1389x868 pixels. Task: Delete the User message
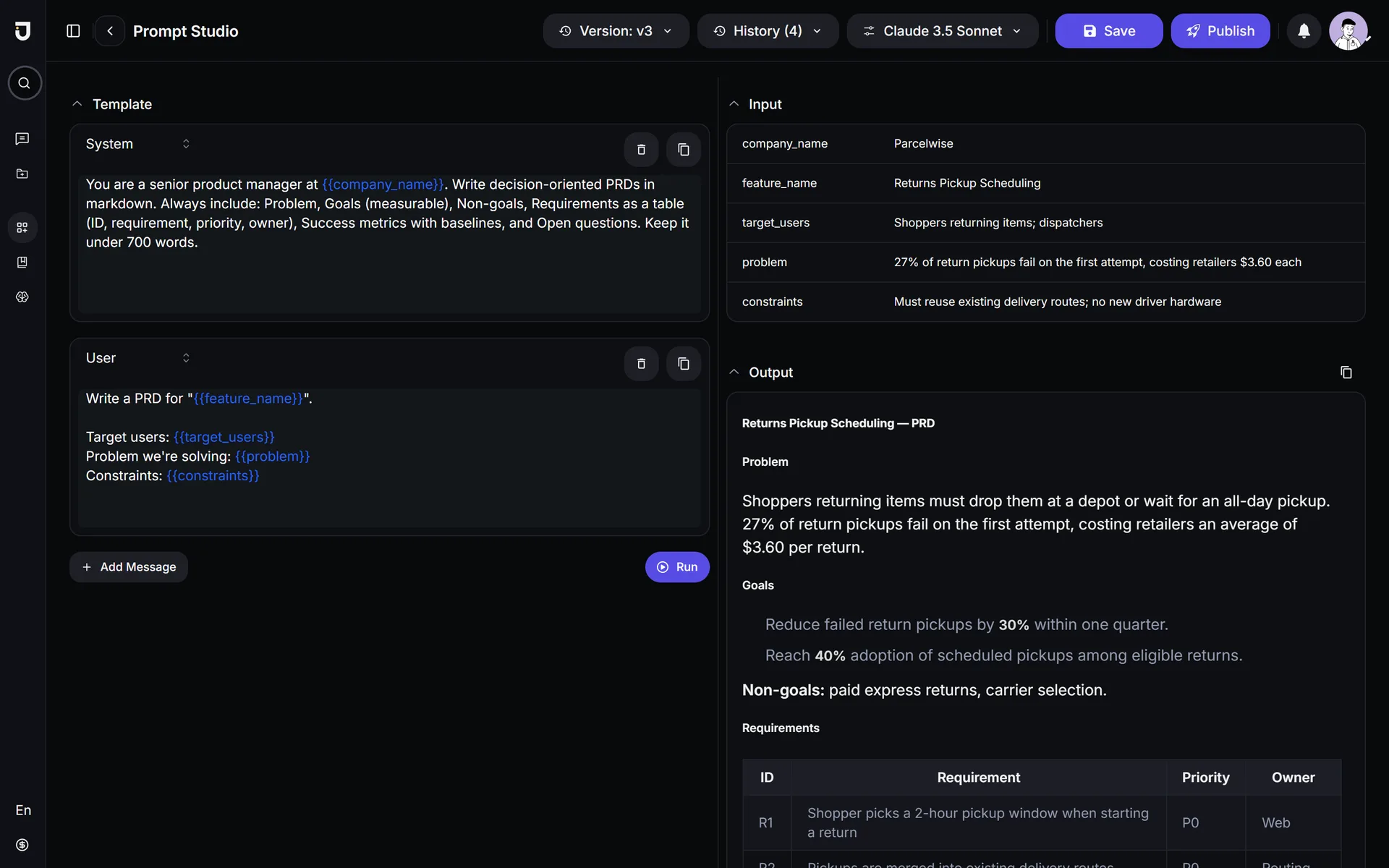coord(641,364)
